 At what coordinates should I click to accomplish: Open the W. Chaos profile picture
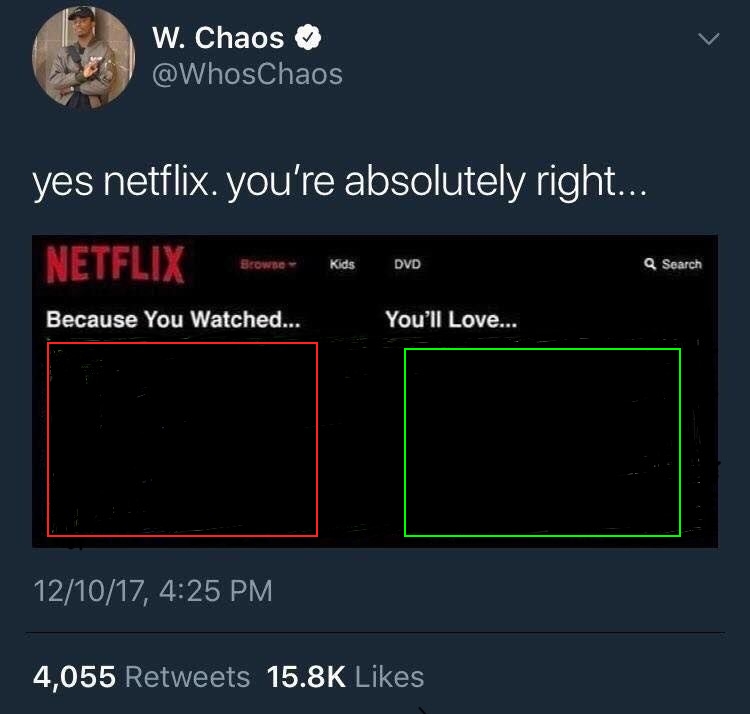click(83, 58)
